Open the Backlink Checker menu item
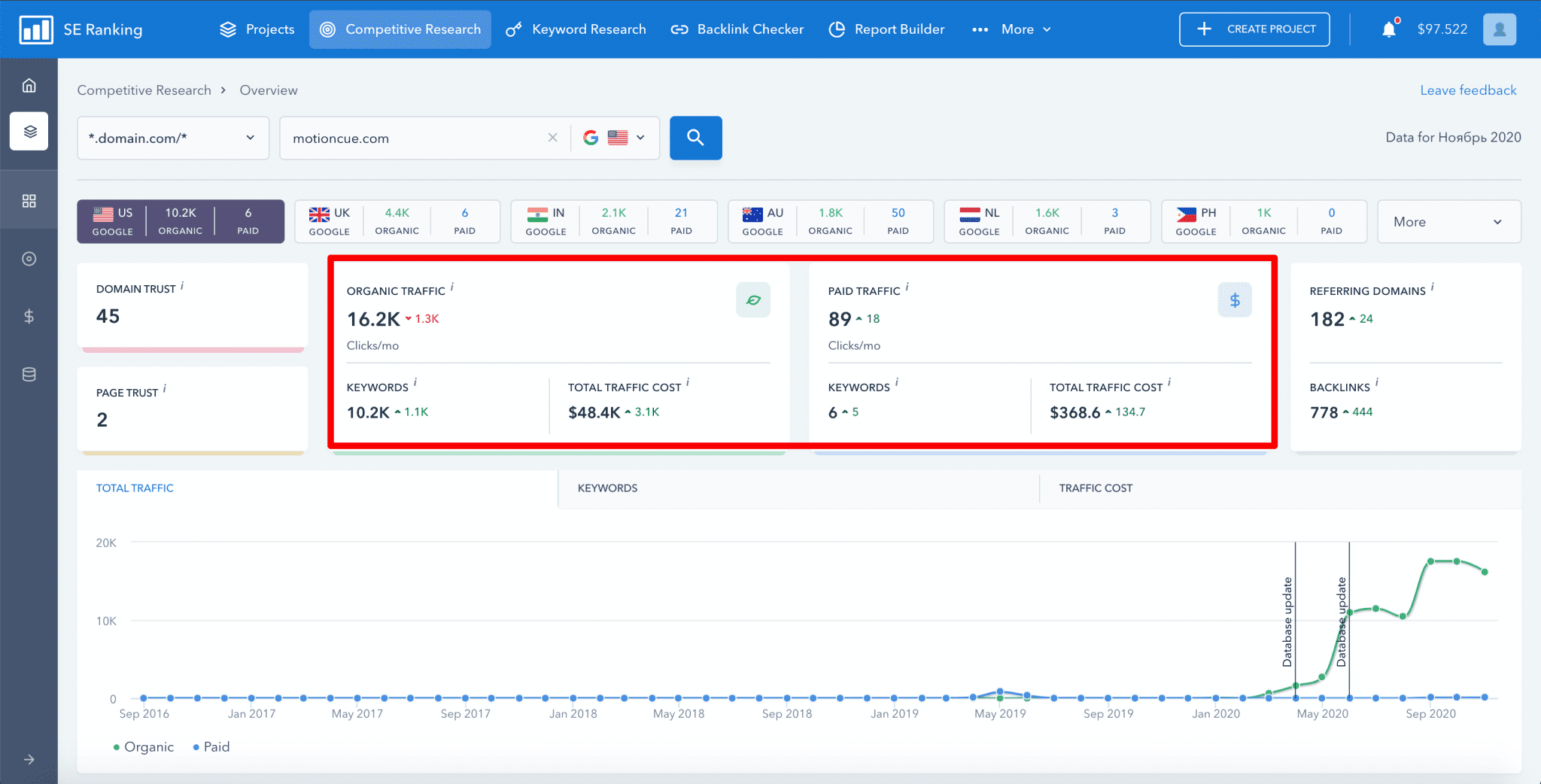 737,29
